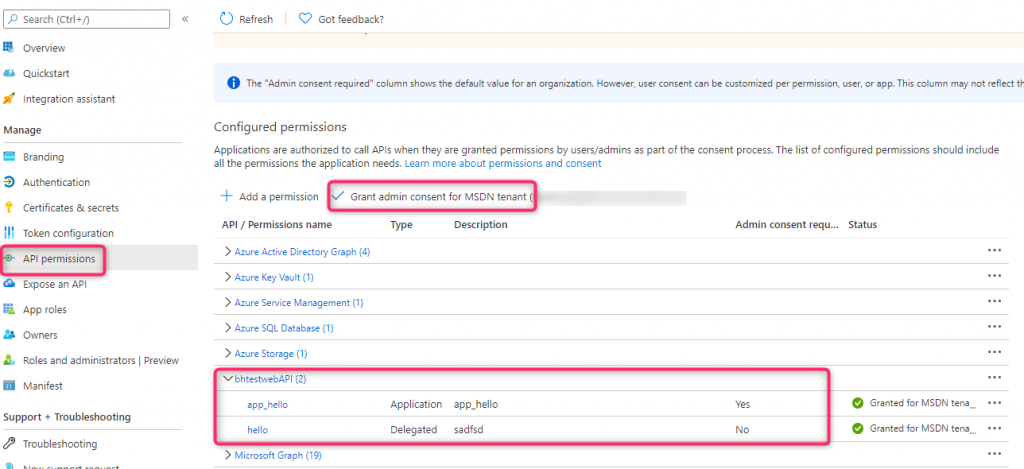1024x469 pixels.
Task: Click the Refresh circular arrow icon
Action: 226,19
